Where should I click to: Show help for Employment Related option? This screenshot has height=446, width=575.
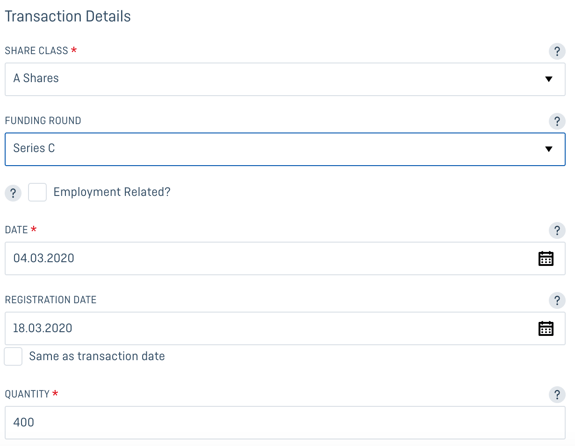[13, 193]
